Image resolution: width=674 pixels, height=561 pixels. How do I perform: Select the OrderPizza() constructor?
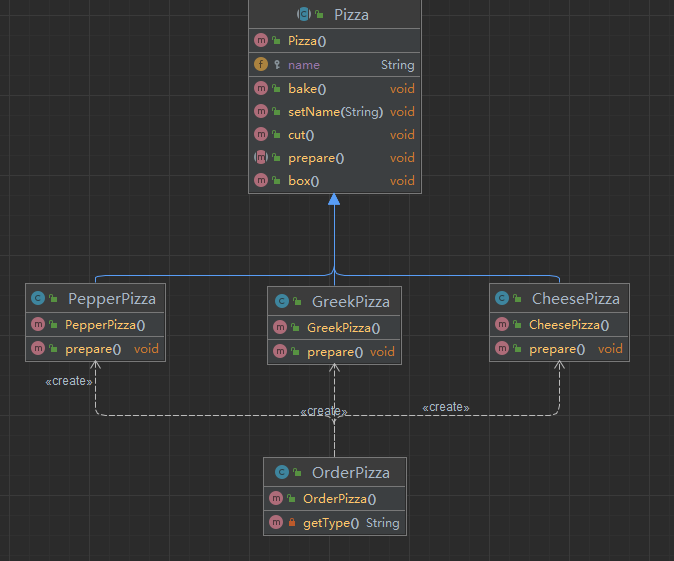pos(335,499)
